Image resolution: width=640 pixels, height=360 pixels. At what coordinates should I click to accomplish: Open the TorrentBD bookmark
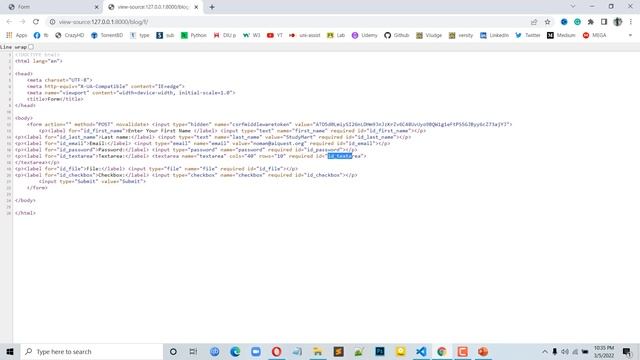tap(107, 36)
